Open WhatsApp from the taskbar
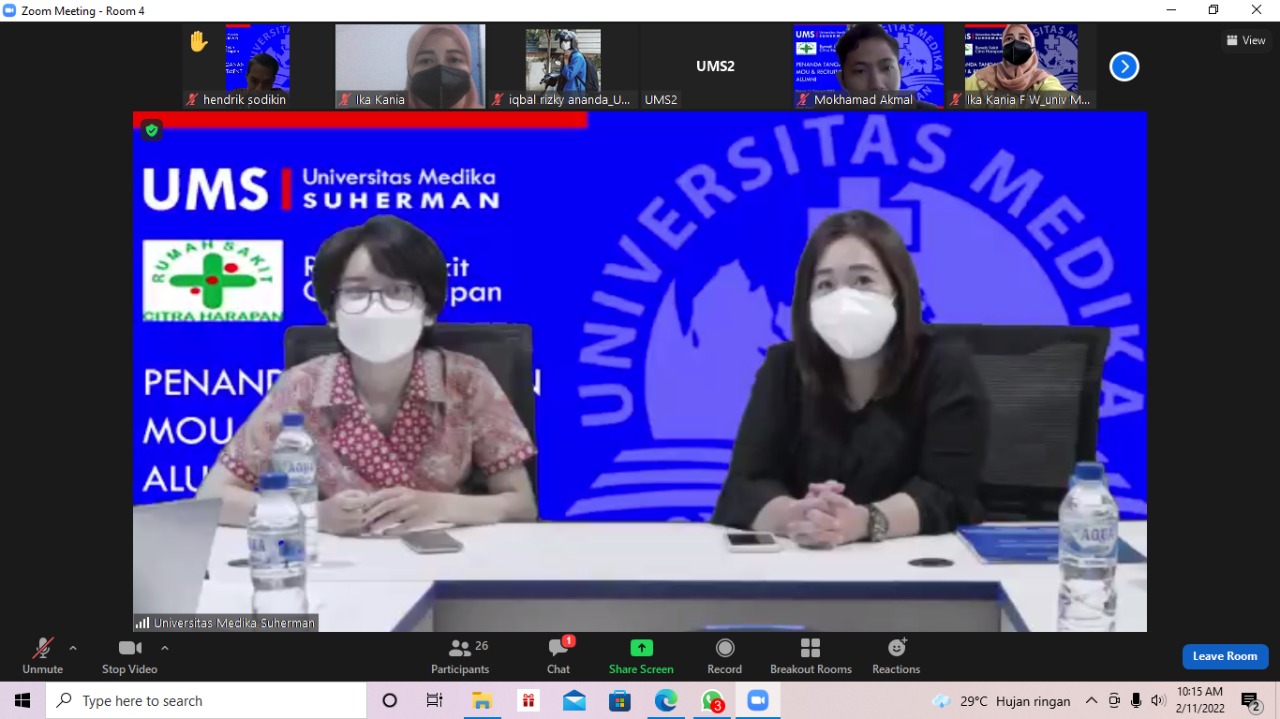Viewport: 1280px width, 719px height. 712,701
